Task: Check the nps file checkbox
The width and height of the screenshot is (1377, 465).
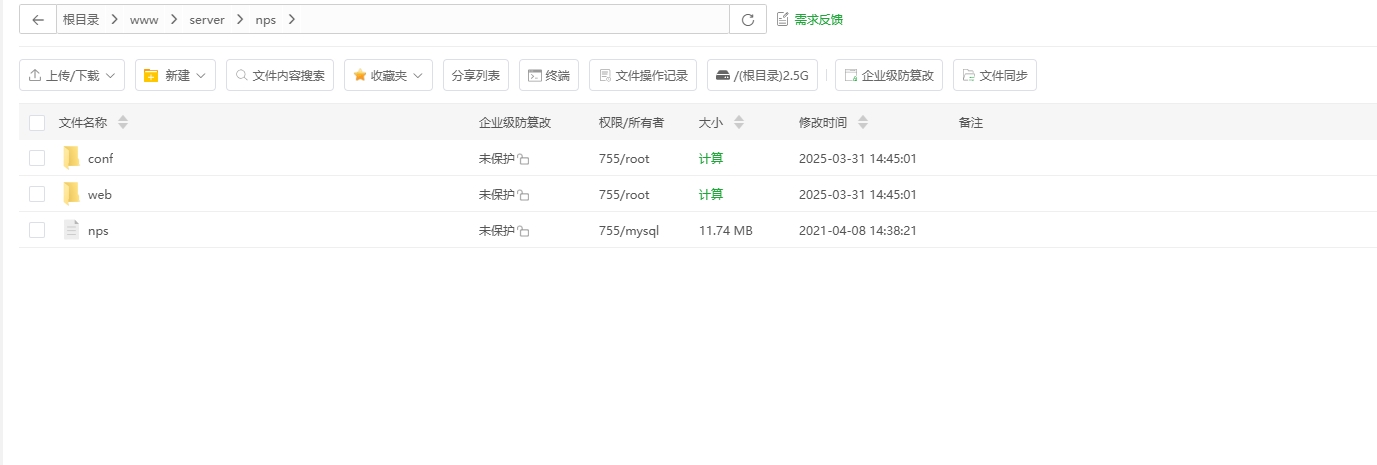Action: [37, 230]
